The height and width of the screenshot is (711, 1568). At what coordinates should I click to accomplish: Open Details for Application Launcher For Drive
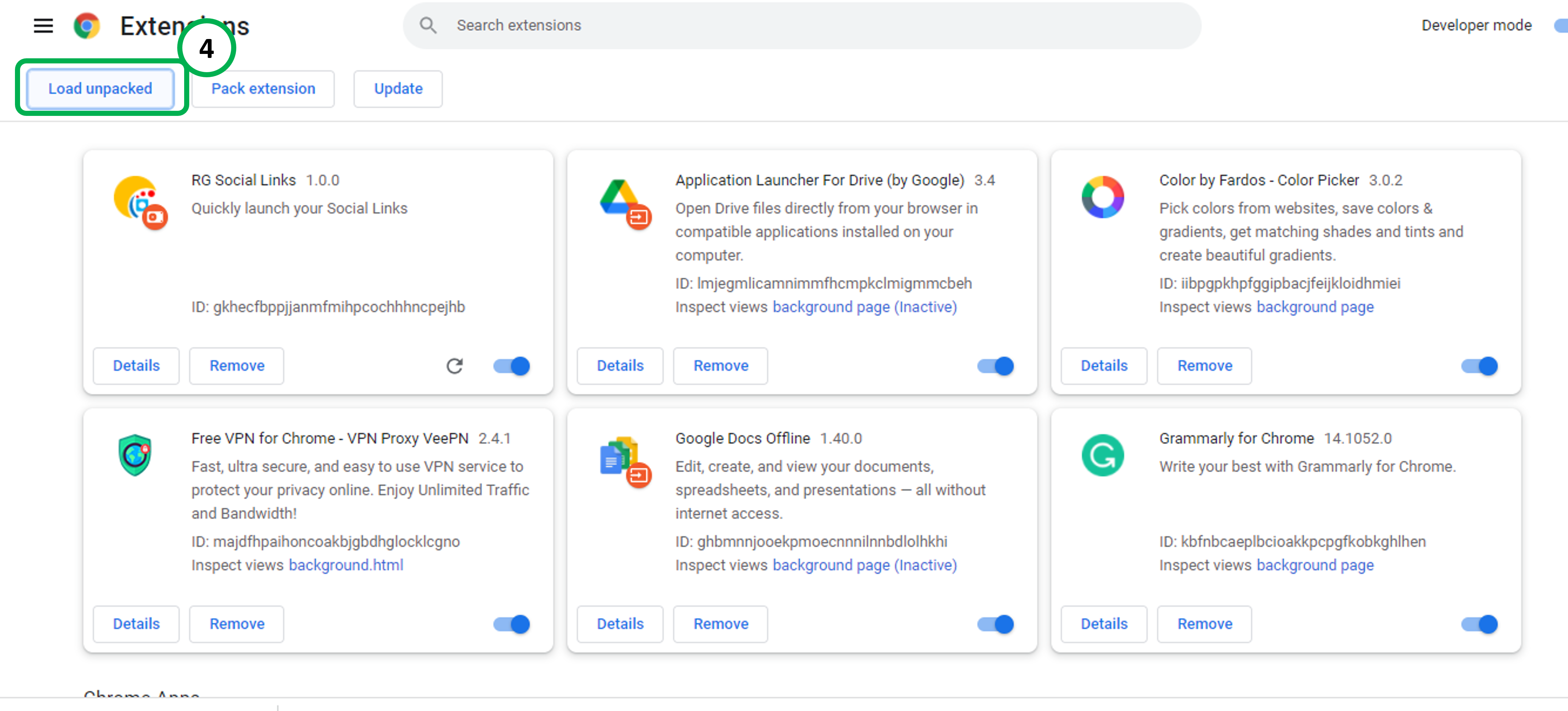[x=620, y=366]
